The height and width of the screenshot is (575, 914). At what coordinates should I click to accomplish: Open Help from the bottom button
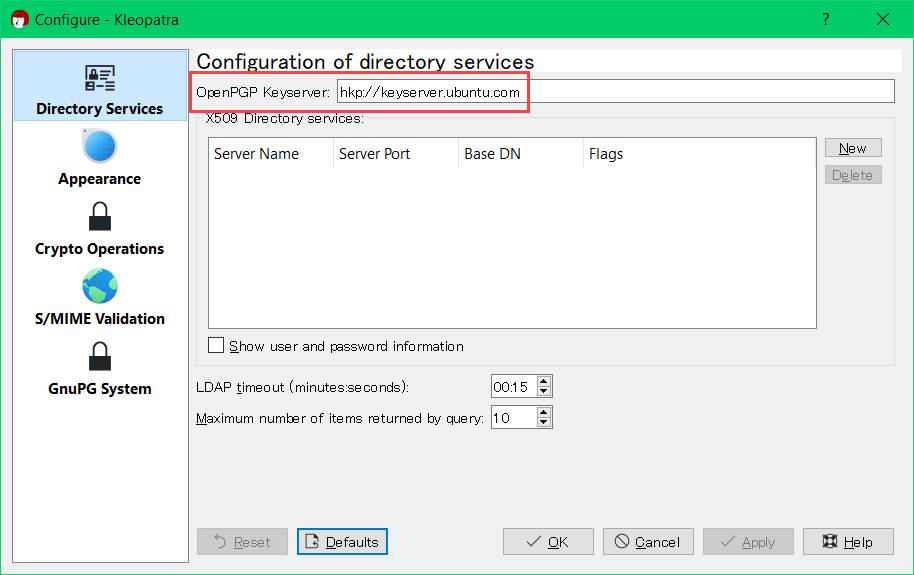click(848, 542)
